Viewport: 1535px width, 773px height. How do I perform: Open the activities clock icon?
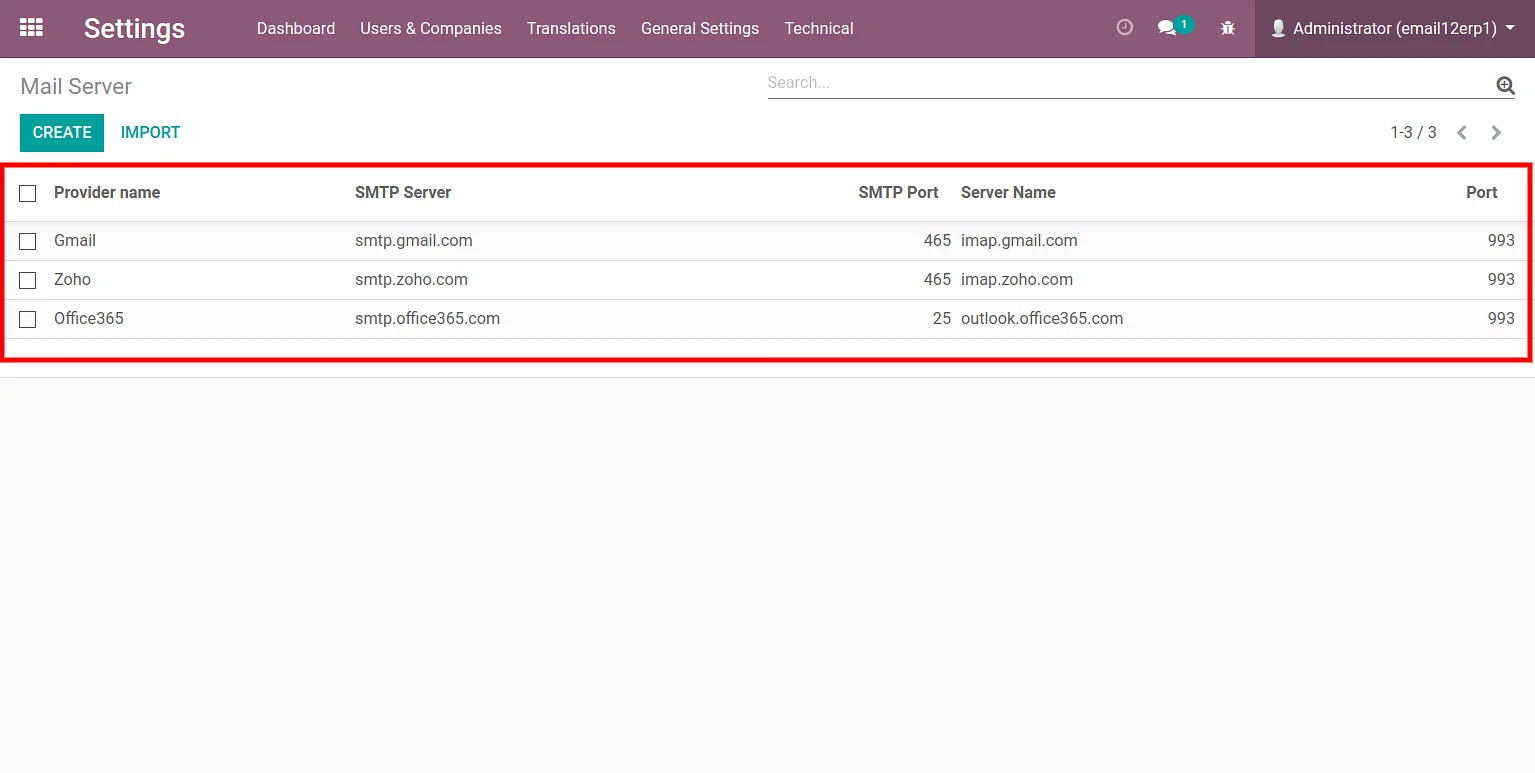[1124, 27]
